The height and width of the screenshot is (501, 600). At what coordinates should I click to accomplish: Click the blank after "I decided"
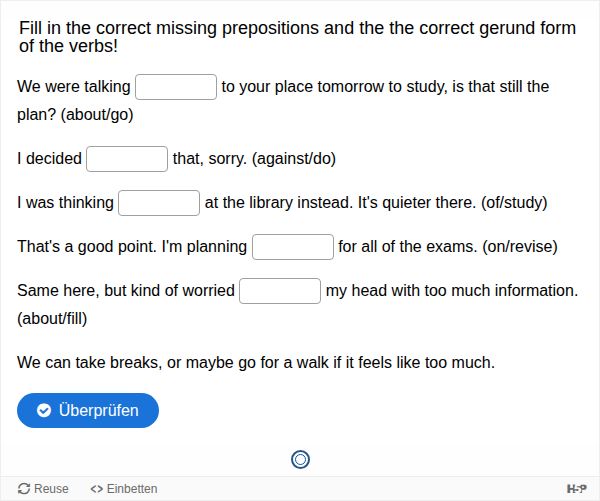click(127, 159)
